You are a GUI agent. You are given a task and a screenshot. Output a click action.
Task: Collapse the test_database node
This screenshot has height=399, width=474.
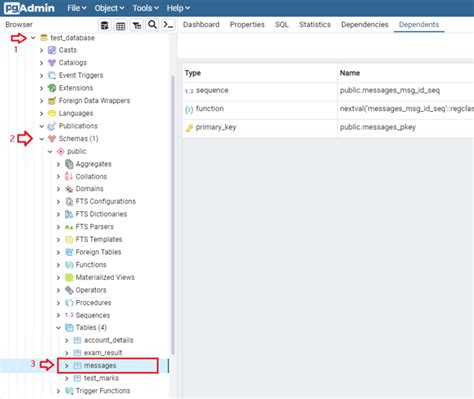coord(33,38)
